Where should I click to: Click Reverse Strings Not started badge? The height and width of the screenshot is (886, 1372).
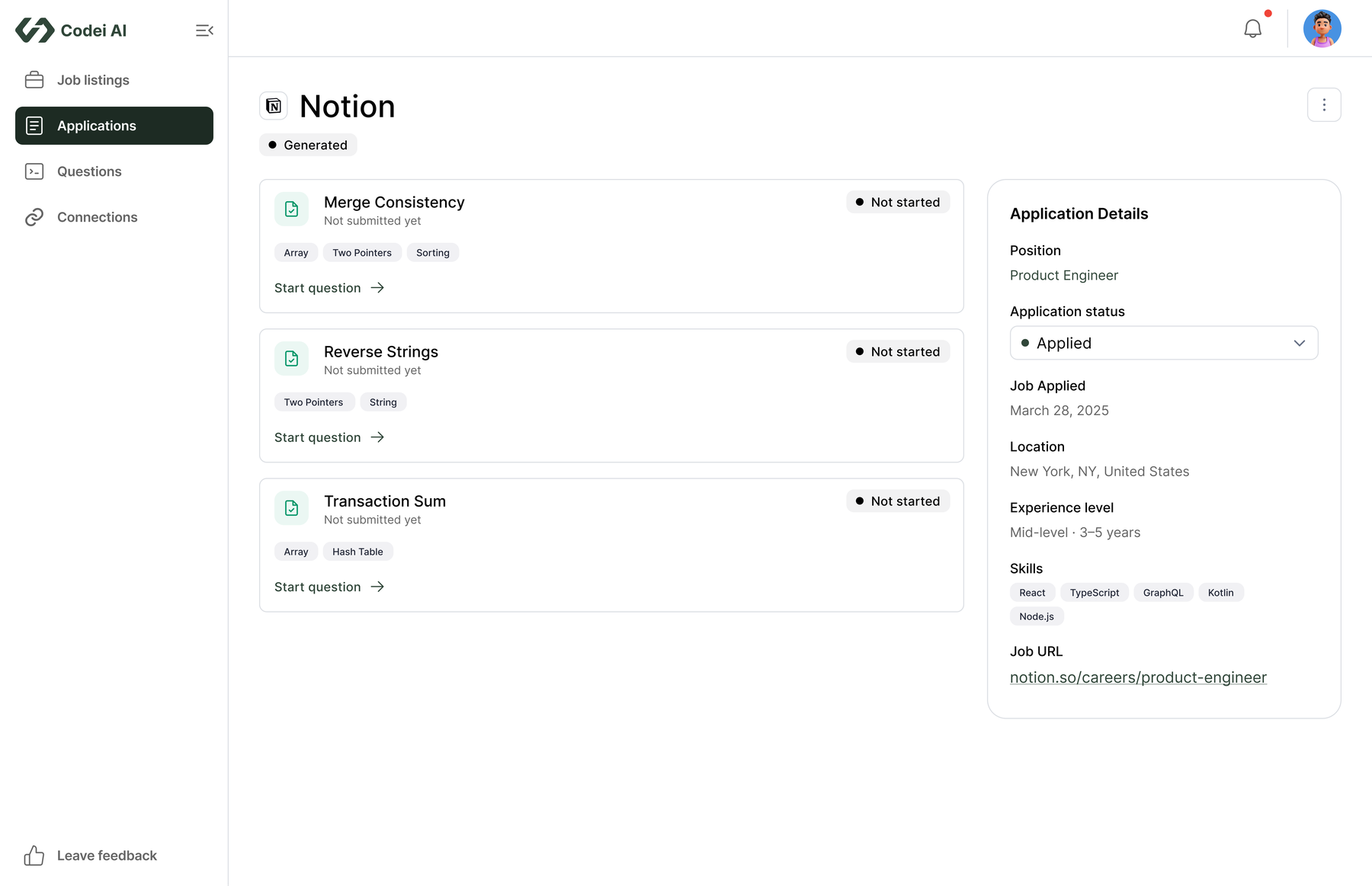(898, 351)
